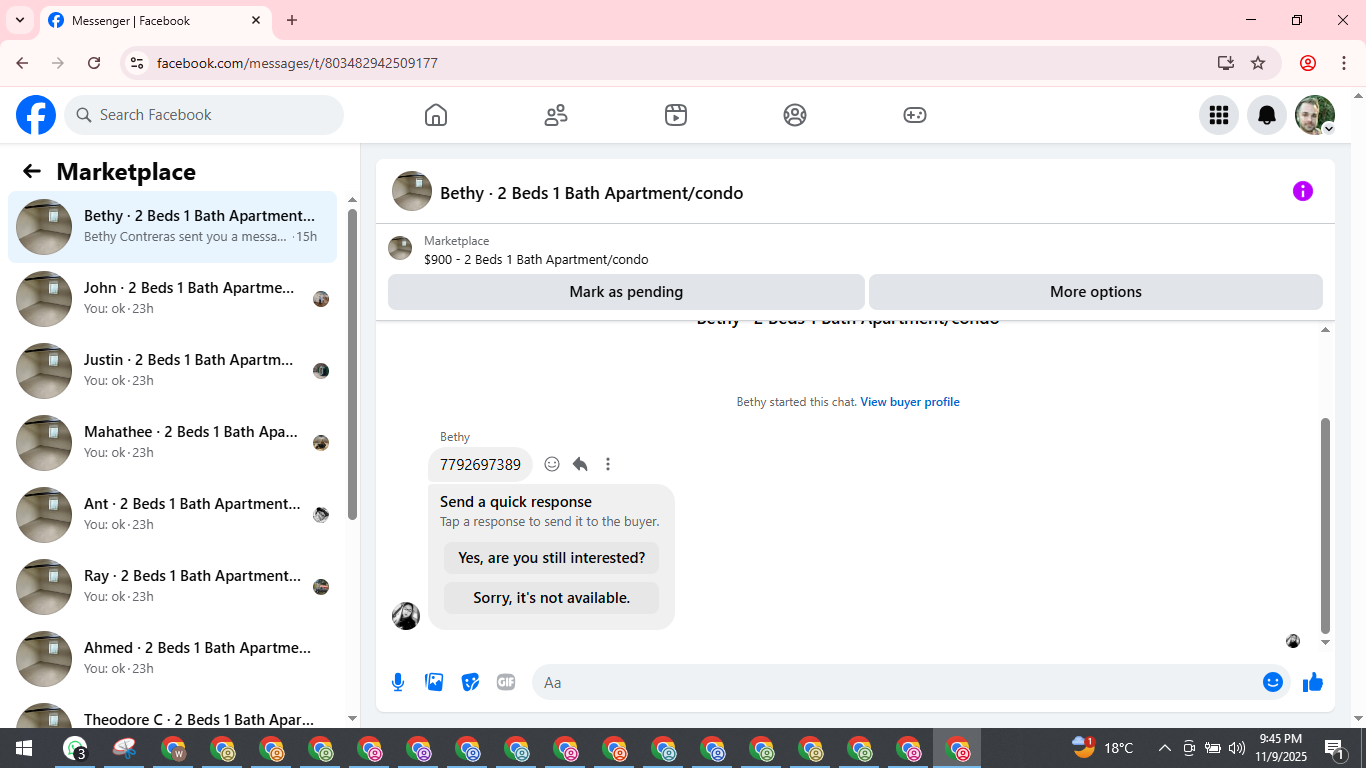Navigate back in the browser

pyautogui.click(x=22, y=63)
